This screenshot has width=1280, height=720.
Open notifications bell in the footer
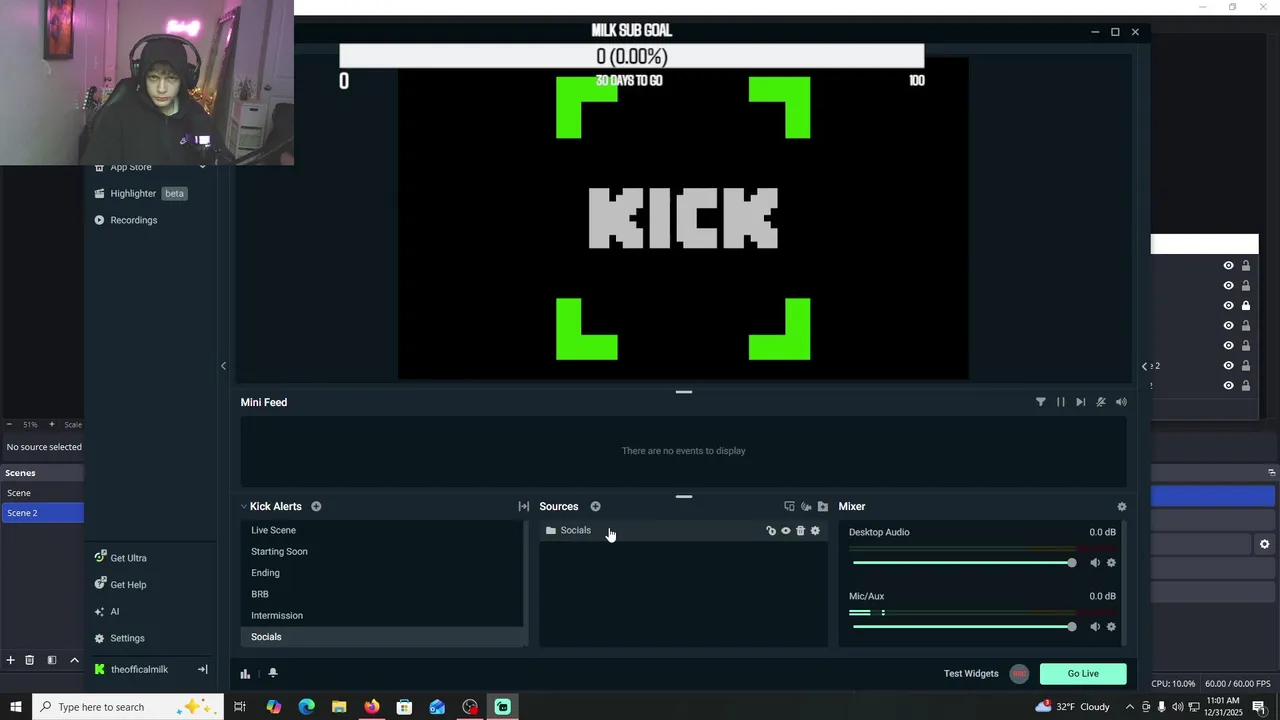pyautogui.click(x=273, y=674)
